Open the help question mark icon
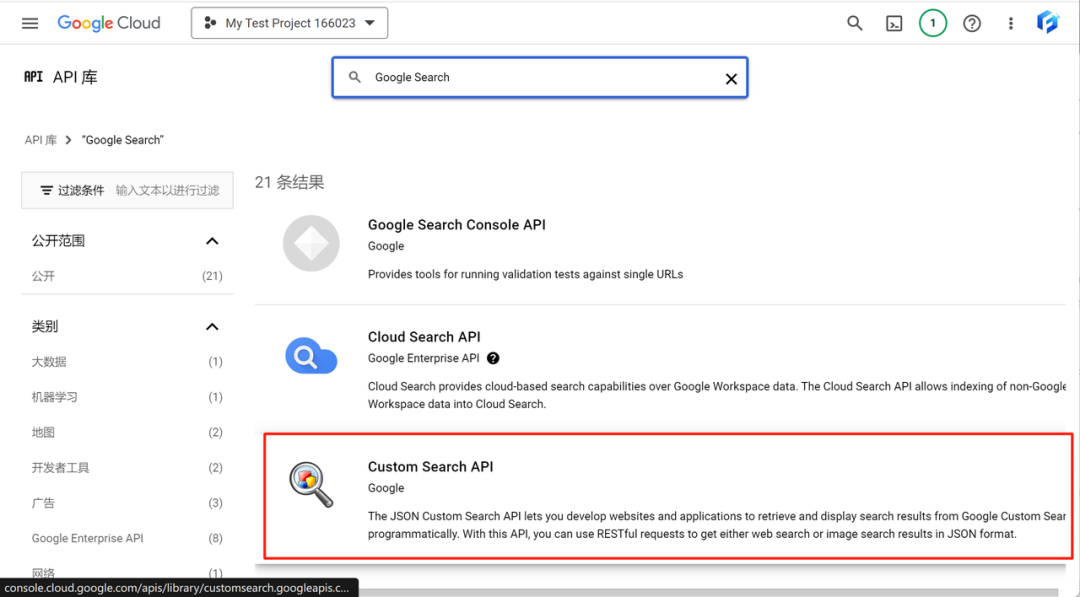The image size is (1080, 597). (972, 23)
